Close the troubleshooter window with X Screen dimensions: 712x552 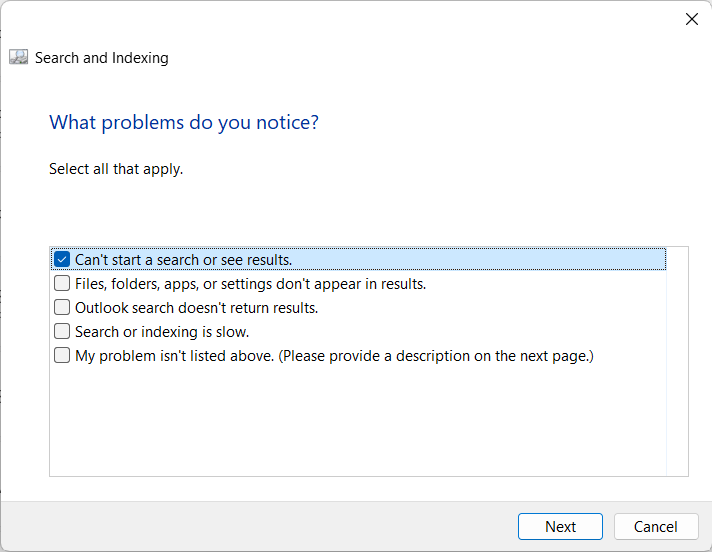pos(690,18)
